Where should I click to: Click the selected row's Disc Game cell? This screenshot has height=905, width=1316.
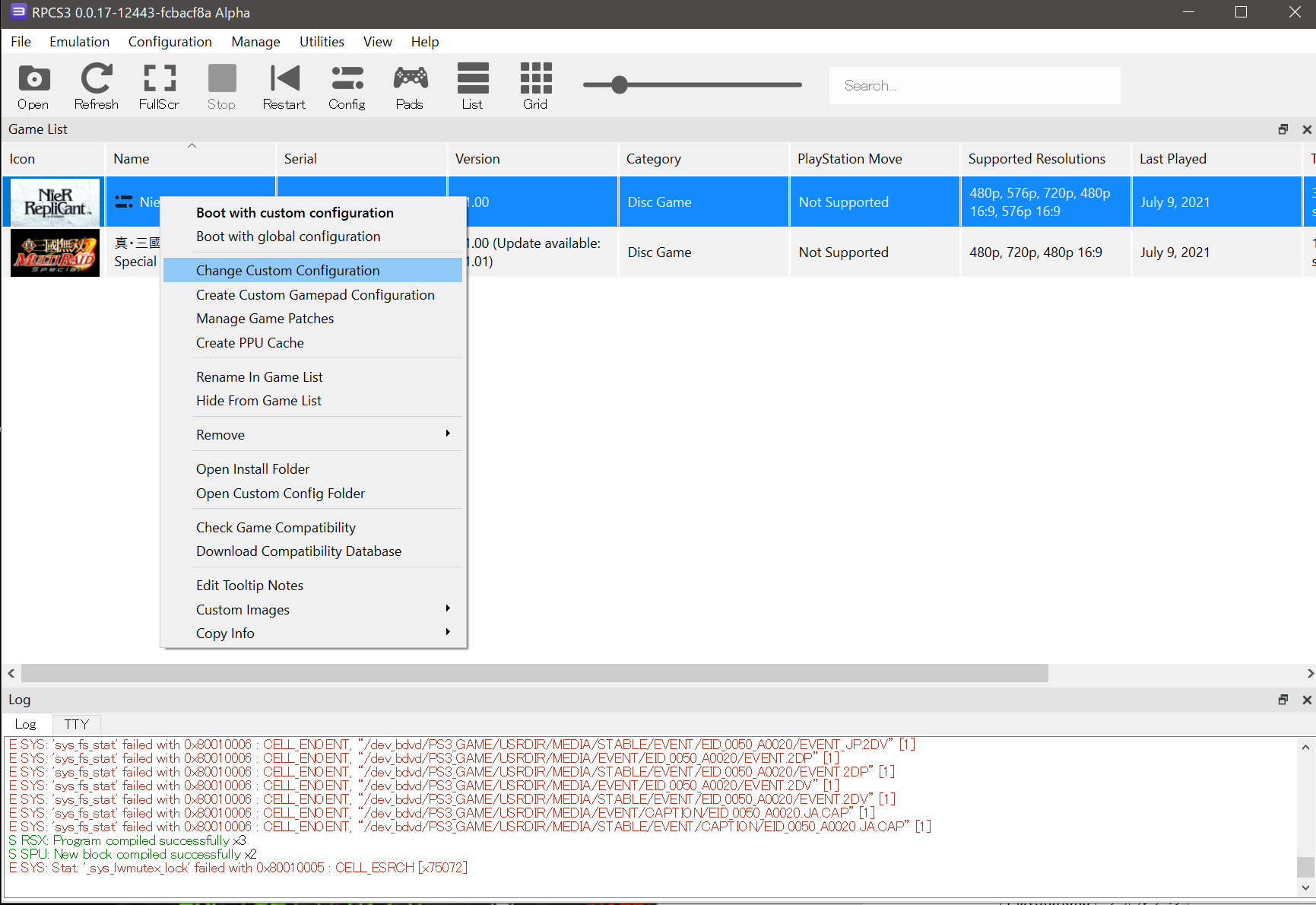[x=703, y=202]
